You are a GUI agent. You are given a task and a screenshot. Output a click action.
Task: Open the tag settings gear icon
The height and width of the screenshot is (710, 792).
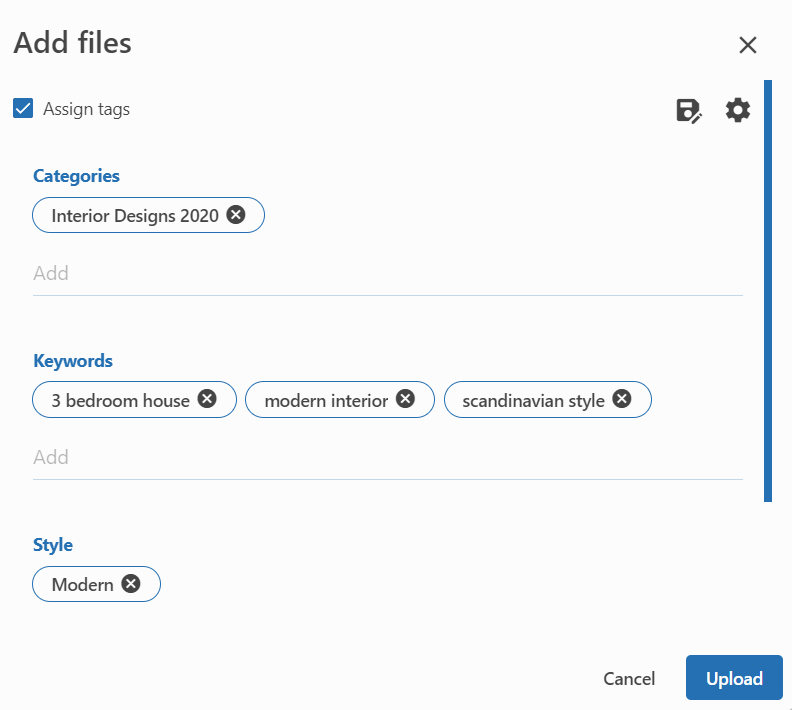pyautogui.click(x=738, y=110)
